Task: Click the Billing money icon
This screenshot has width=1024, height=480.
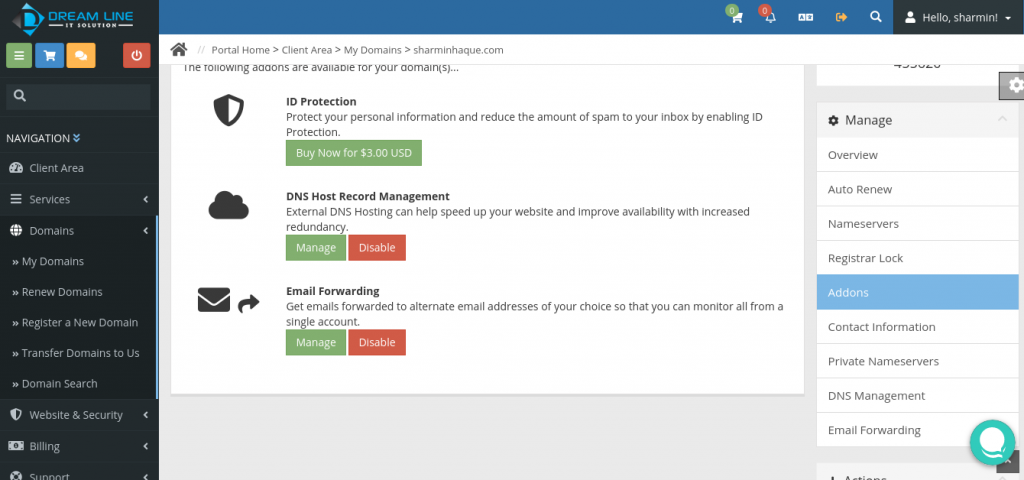Action: coord(16,445)
